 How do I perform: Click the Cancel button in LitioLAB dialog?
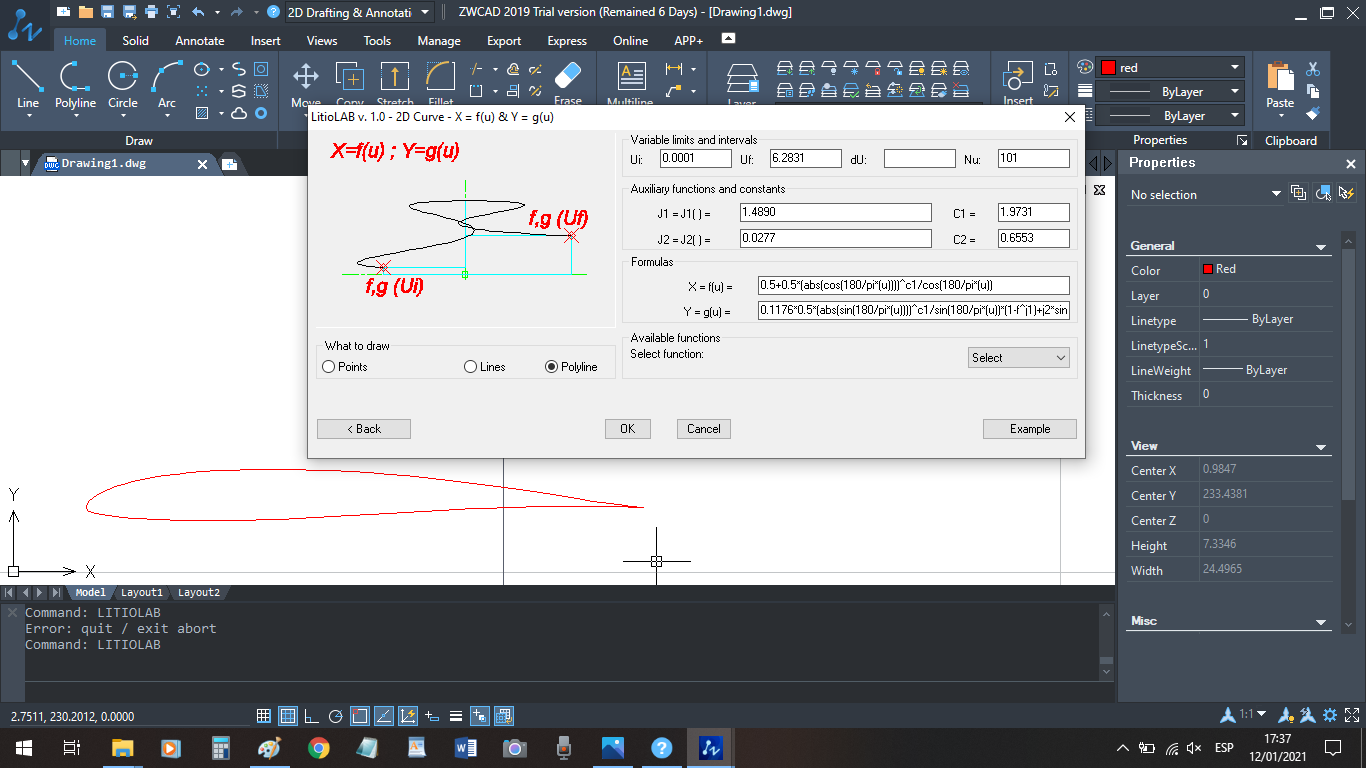click(704, 428)
